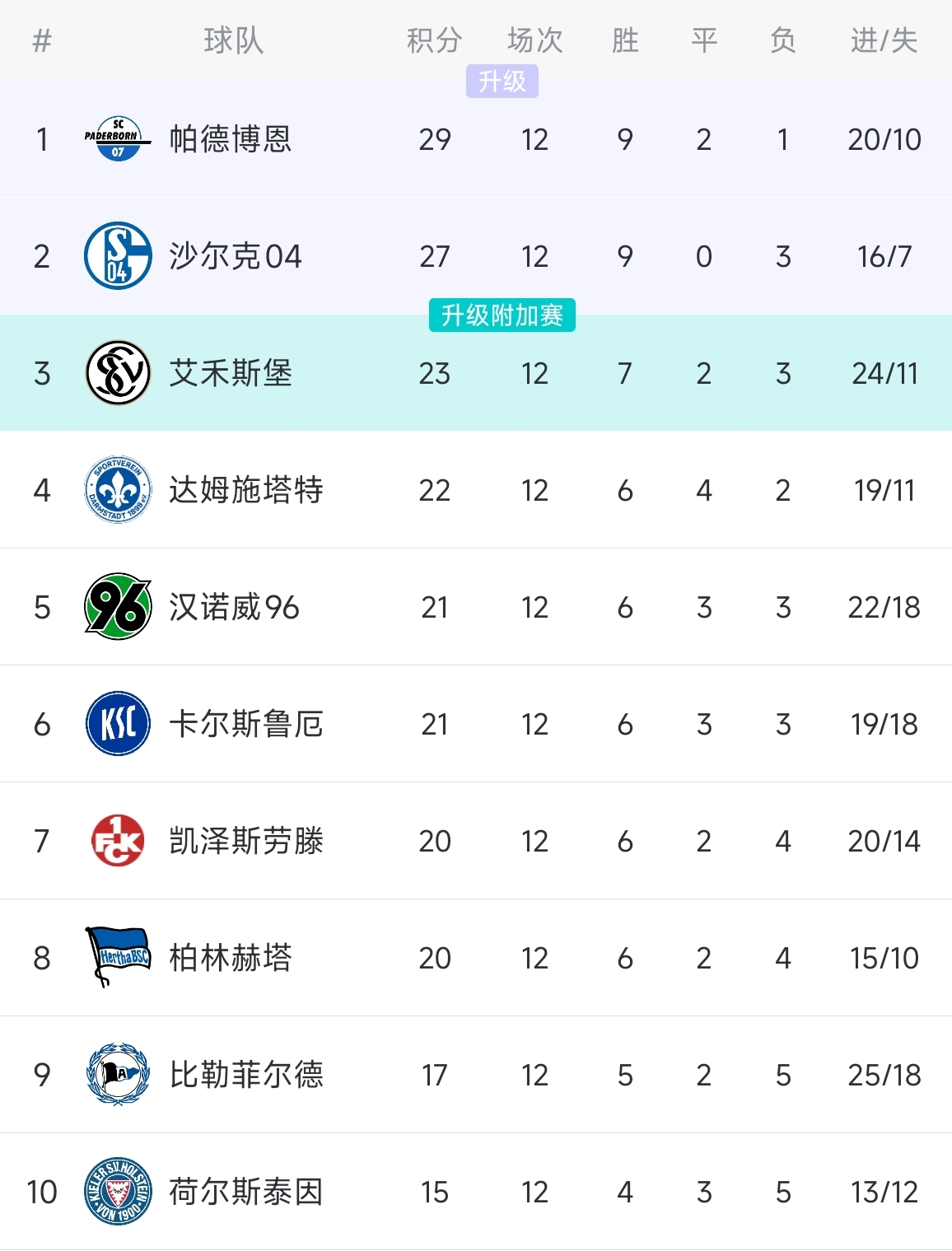
Task: Tap the KSC Karlsruhe badge
Action: [x=118, y=724]
